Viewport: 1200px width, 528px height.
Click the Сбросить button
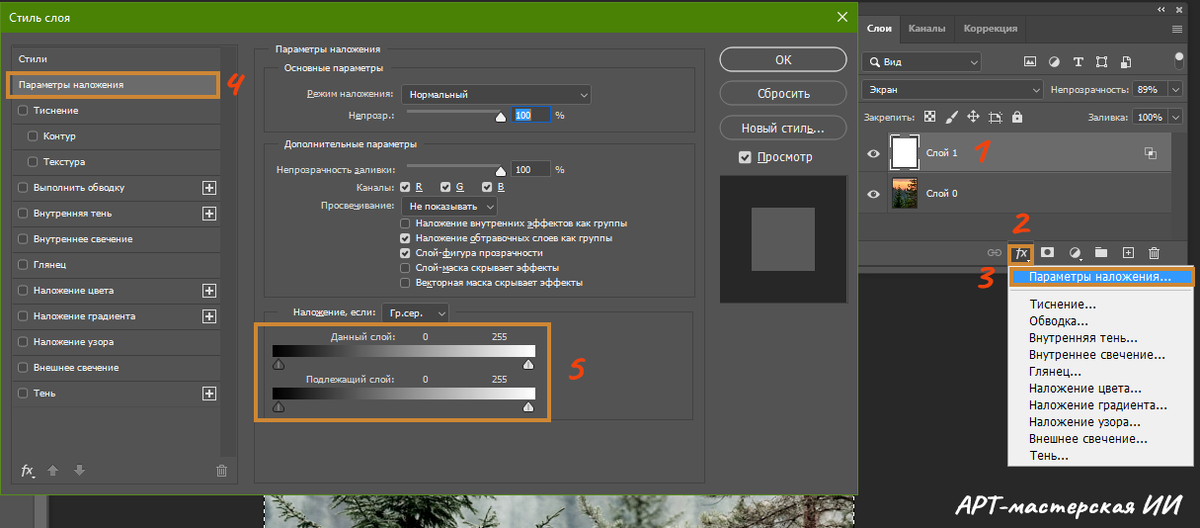tap(783, 94)
